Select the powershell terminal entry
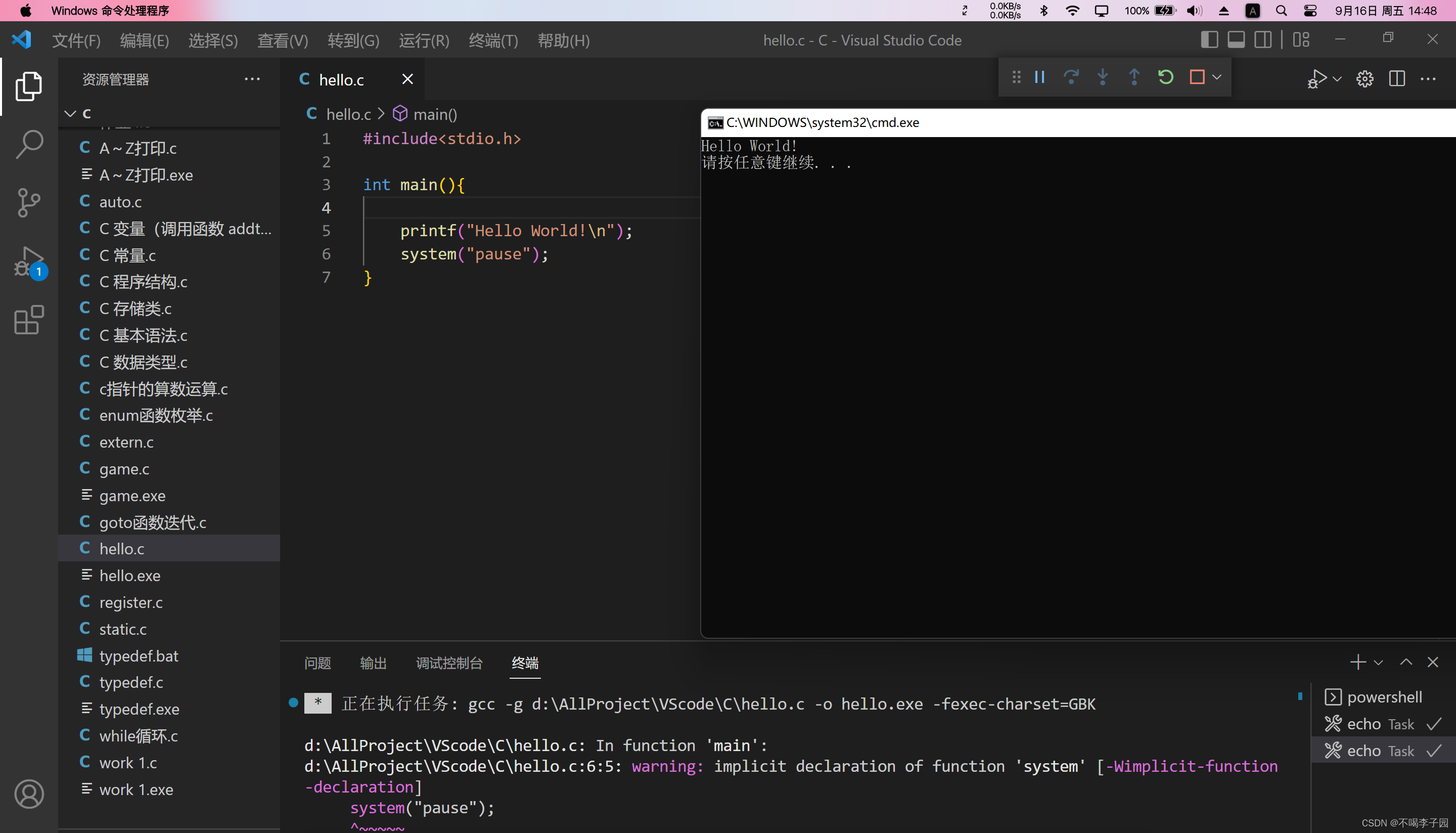Image resolution: width=1456 pixels, height=833 pixels. (x=1384, y=697)
